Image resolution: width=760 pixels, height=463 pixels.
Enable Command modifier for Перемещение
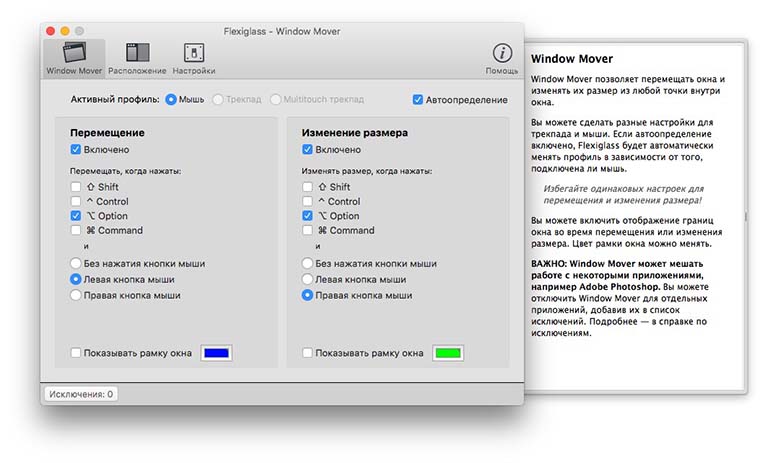pyautogui.click(x=76, y=230)
